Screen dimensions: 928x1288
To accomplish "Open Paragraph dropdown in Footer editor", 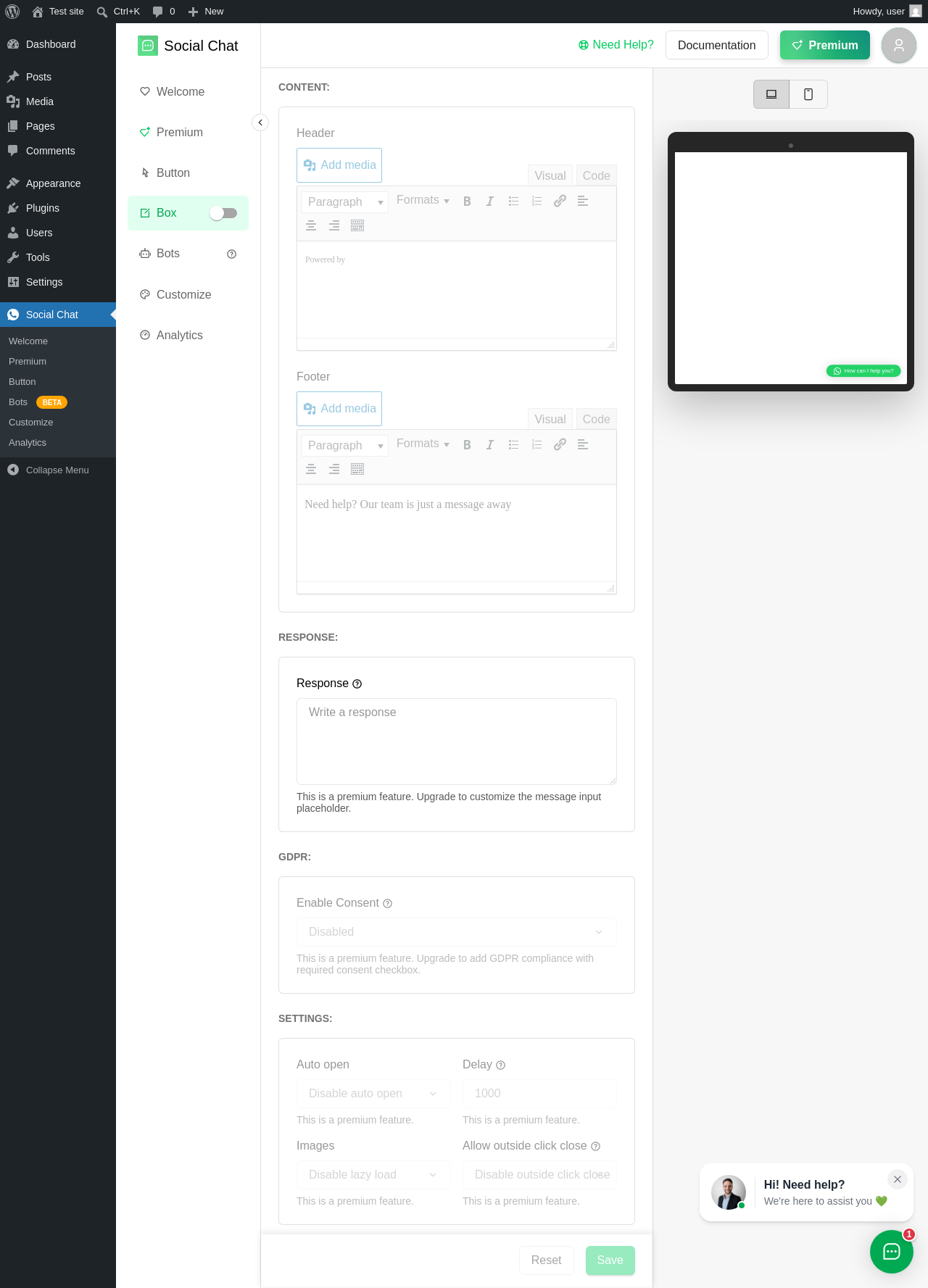I will 344,445.
